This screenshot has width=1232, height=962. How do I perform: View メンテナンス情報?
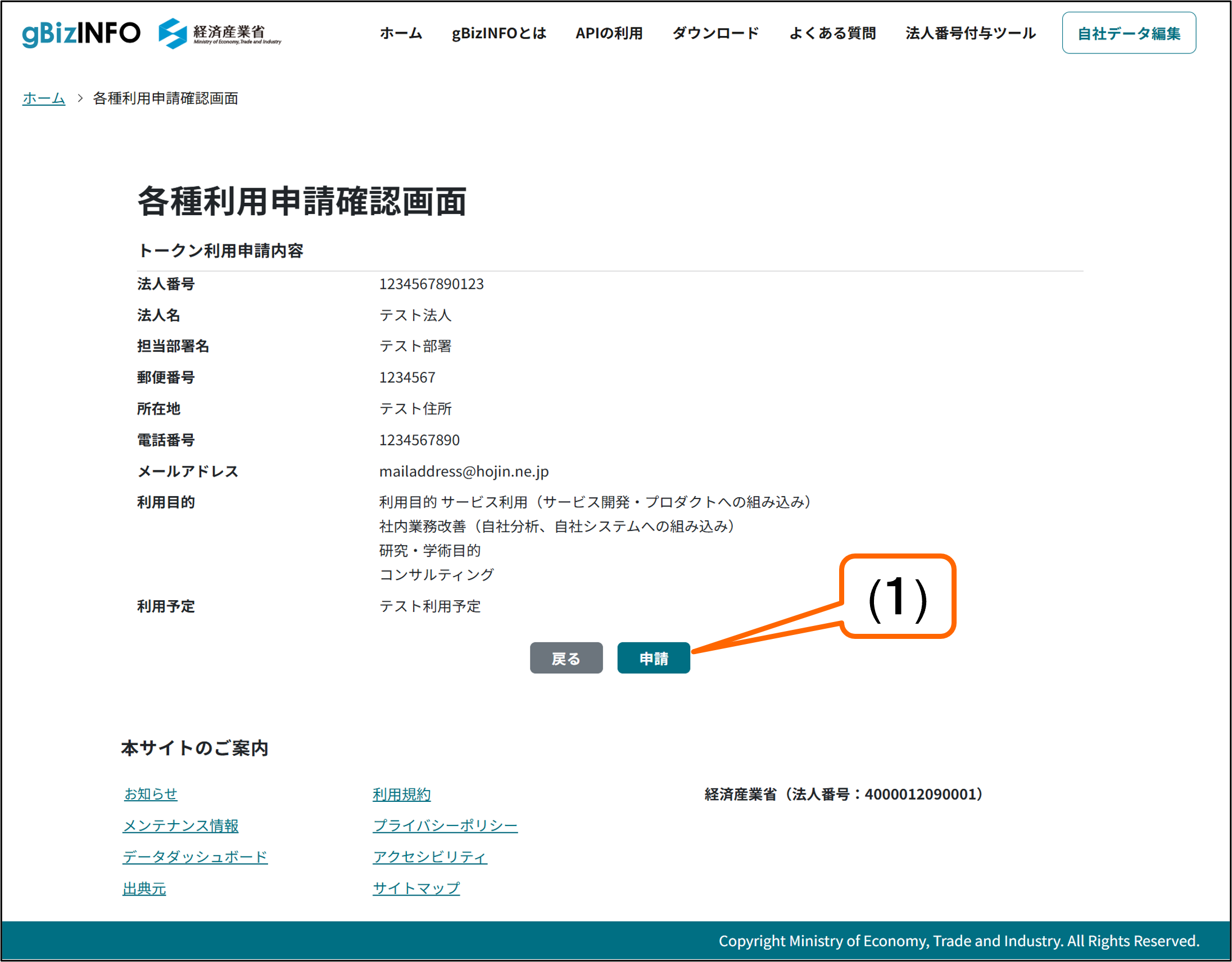pos(180,825)
